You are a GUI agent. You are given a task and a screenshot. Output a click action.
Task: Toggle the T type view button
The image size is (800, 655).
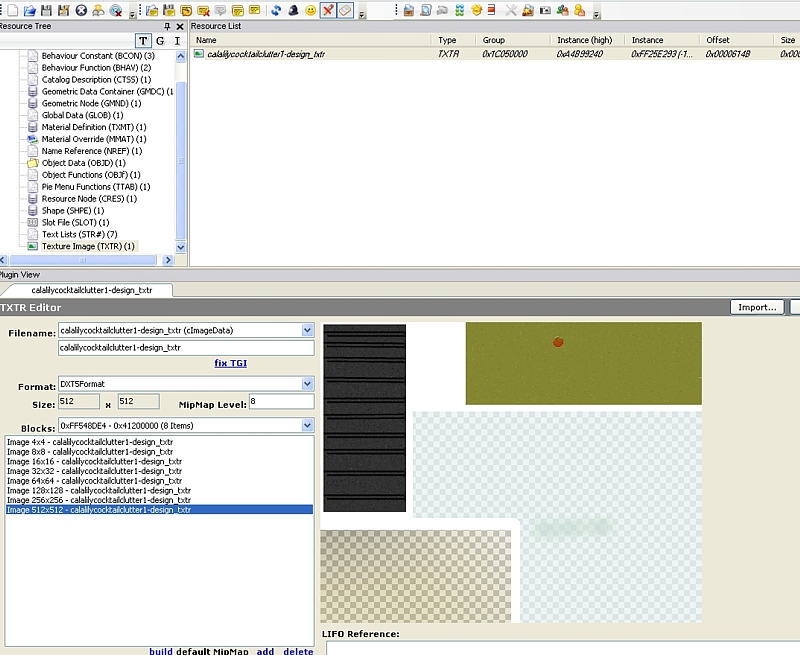point(144,41)
